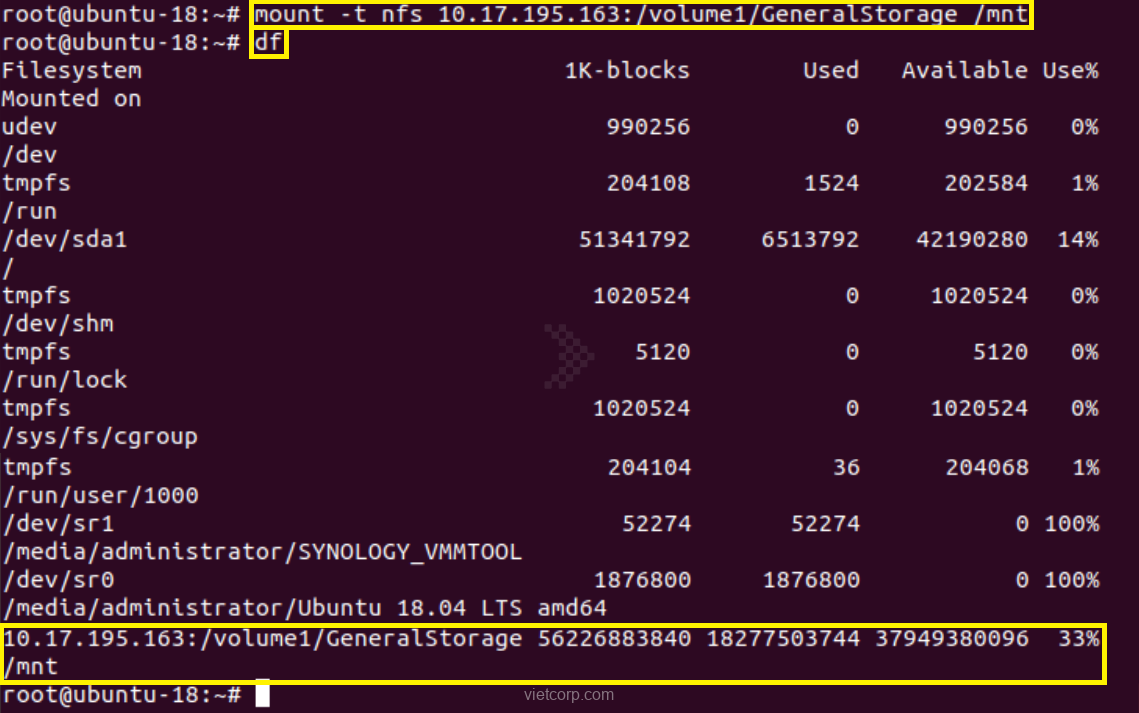Screen dimensions: 1139x713
Task: Click the /dev/sda1 filesystem entry
Action: (x=64, y=240)
